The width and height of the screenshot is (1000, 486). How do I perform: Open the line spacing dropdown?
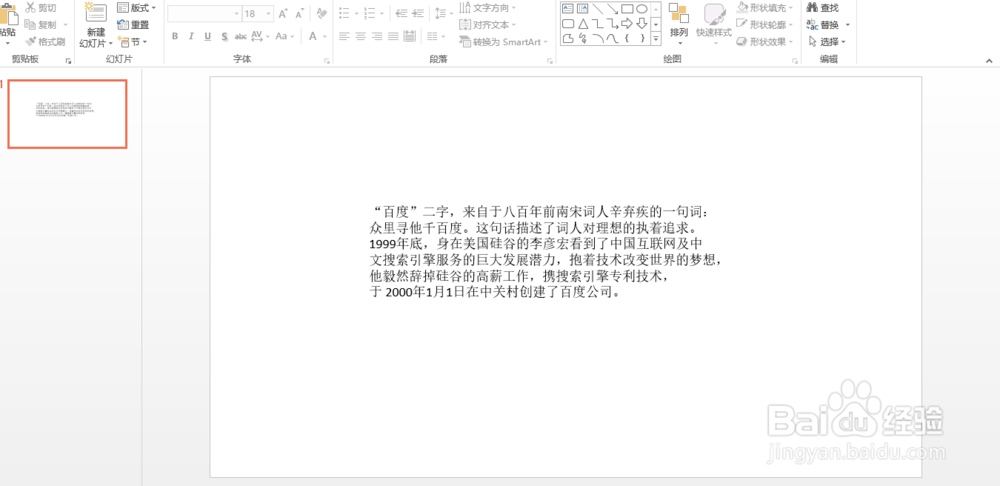445,13
